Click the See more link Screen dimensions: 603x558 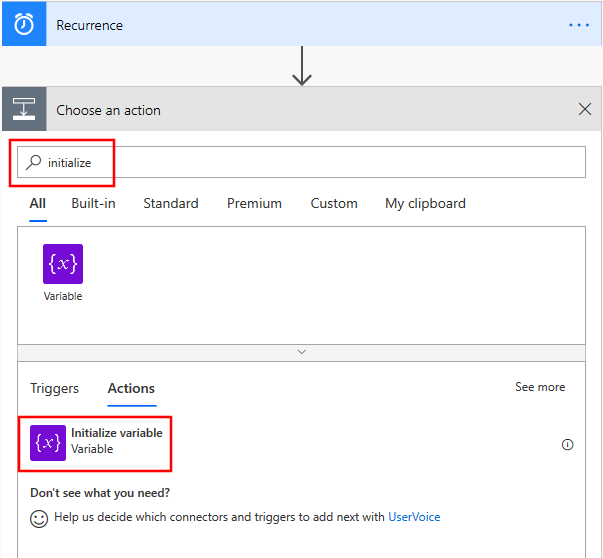(540, 387)
